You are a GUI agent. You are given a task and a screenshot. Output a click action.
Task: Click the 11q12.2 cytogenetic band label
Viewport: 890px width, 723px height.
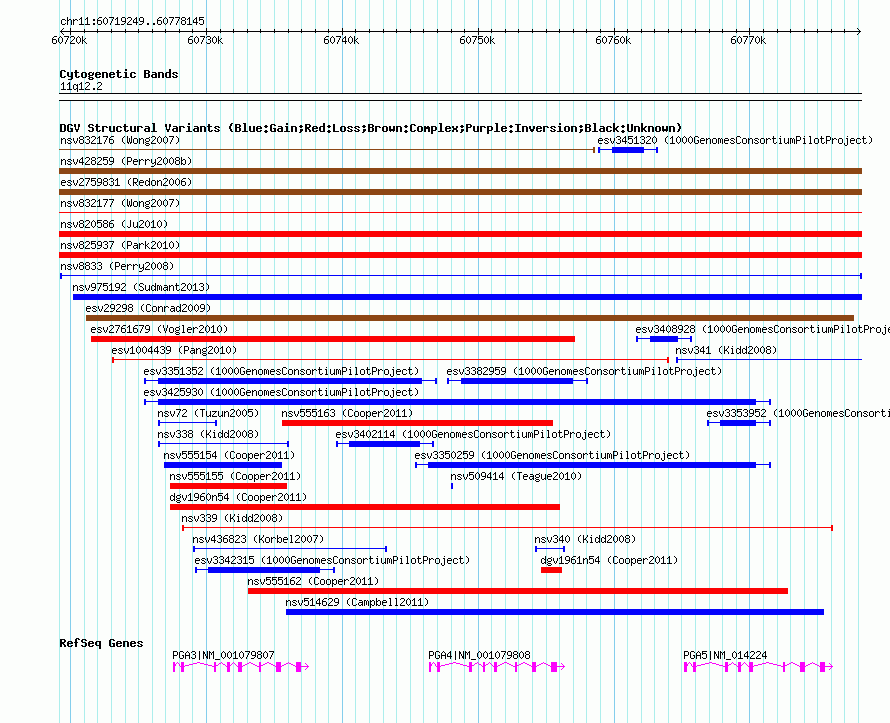click(81, 86)
